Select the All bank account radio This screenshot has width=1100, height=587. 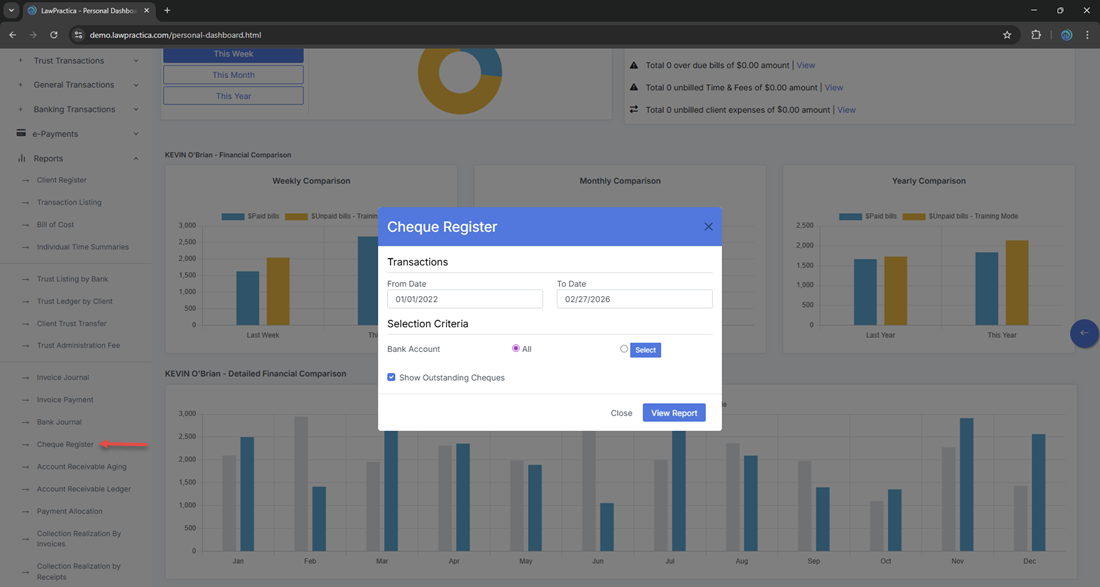pyautogui.click(x=516, y=349)
